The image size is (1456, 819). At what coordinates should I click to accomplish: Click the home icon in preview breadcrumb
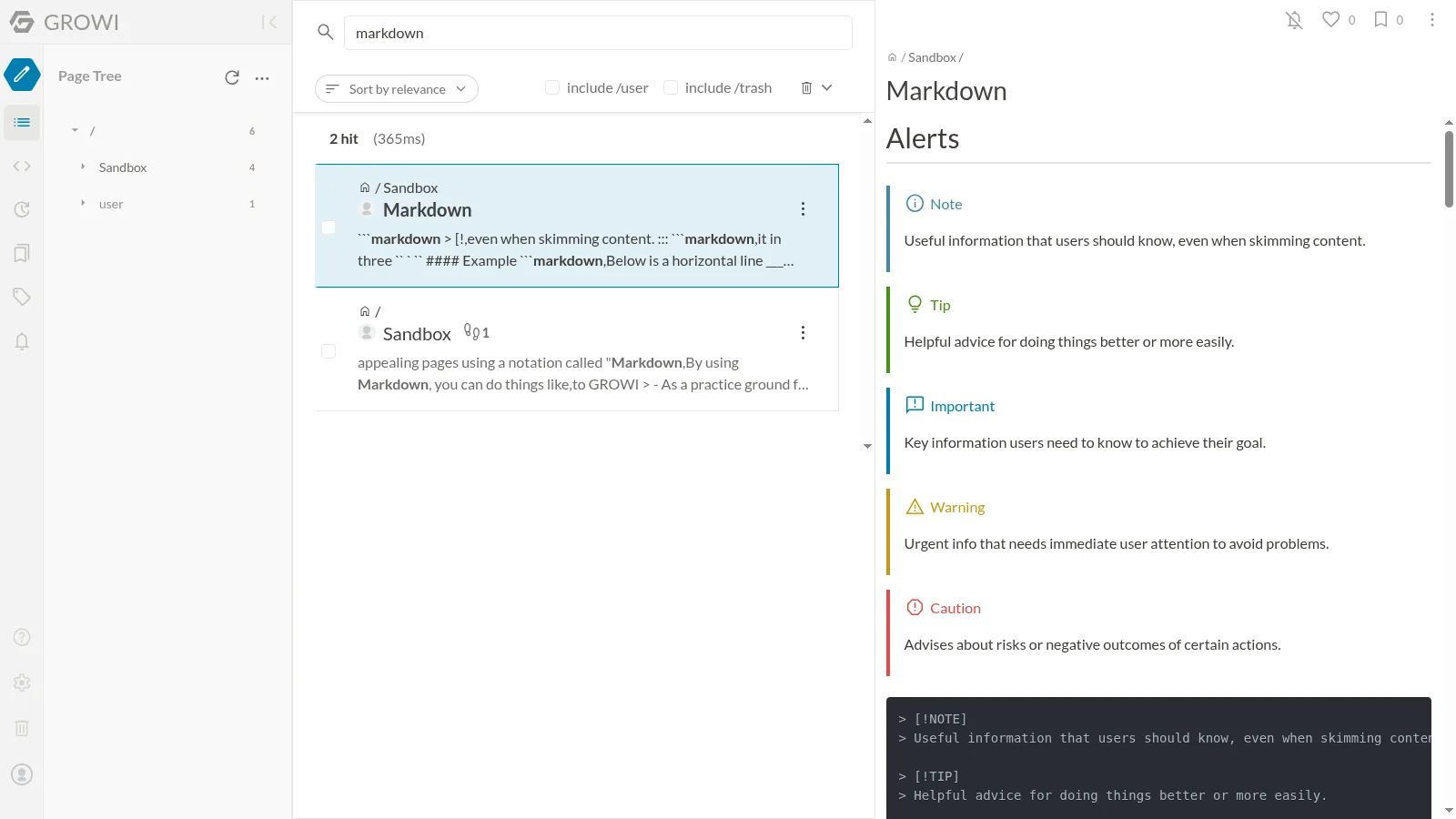[892, 57]
